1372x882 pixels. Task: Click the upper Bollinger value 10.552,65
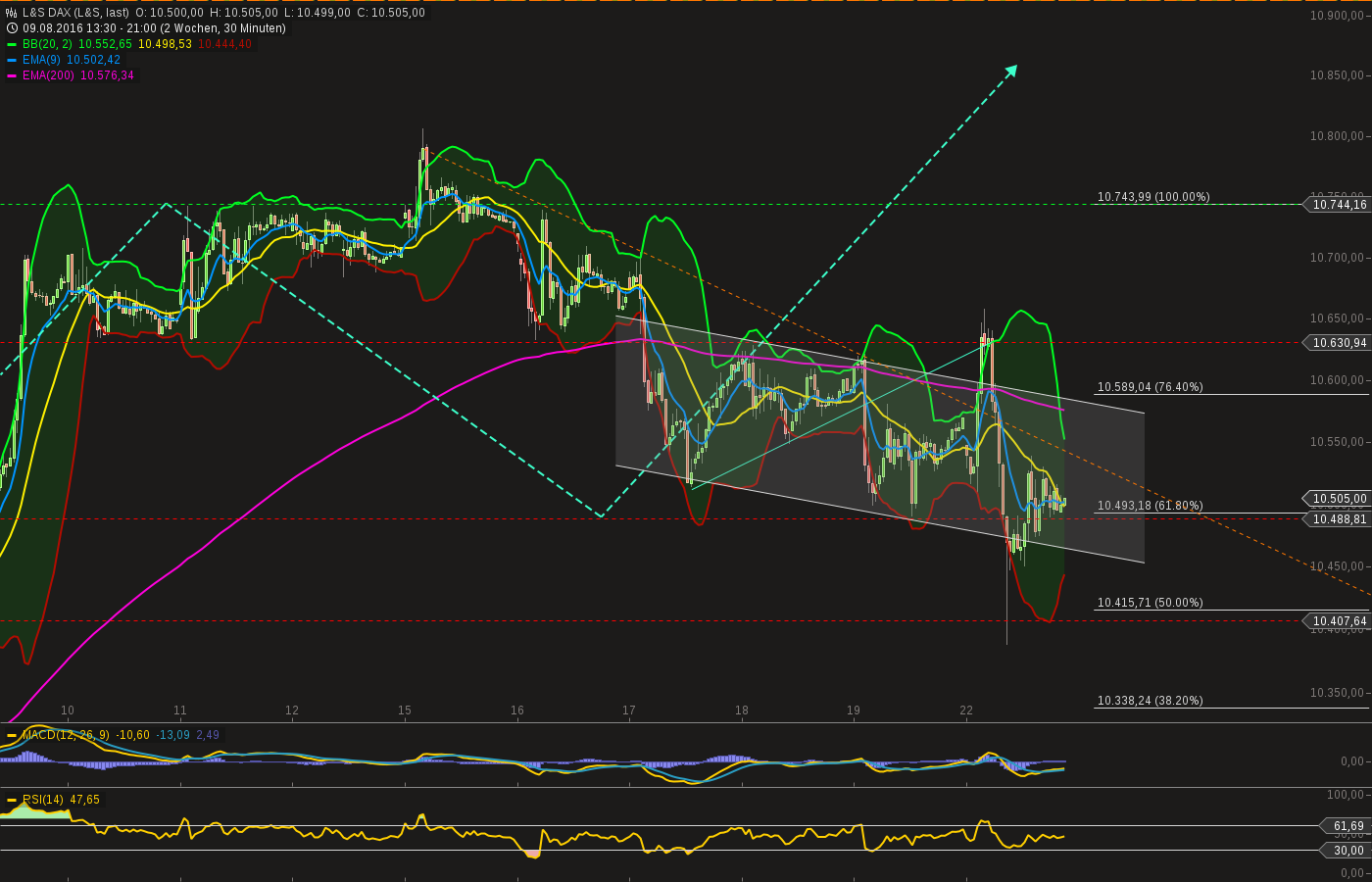click(105, 44)
